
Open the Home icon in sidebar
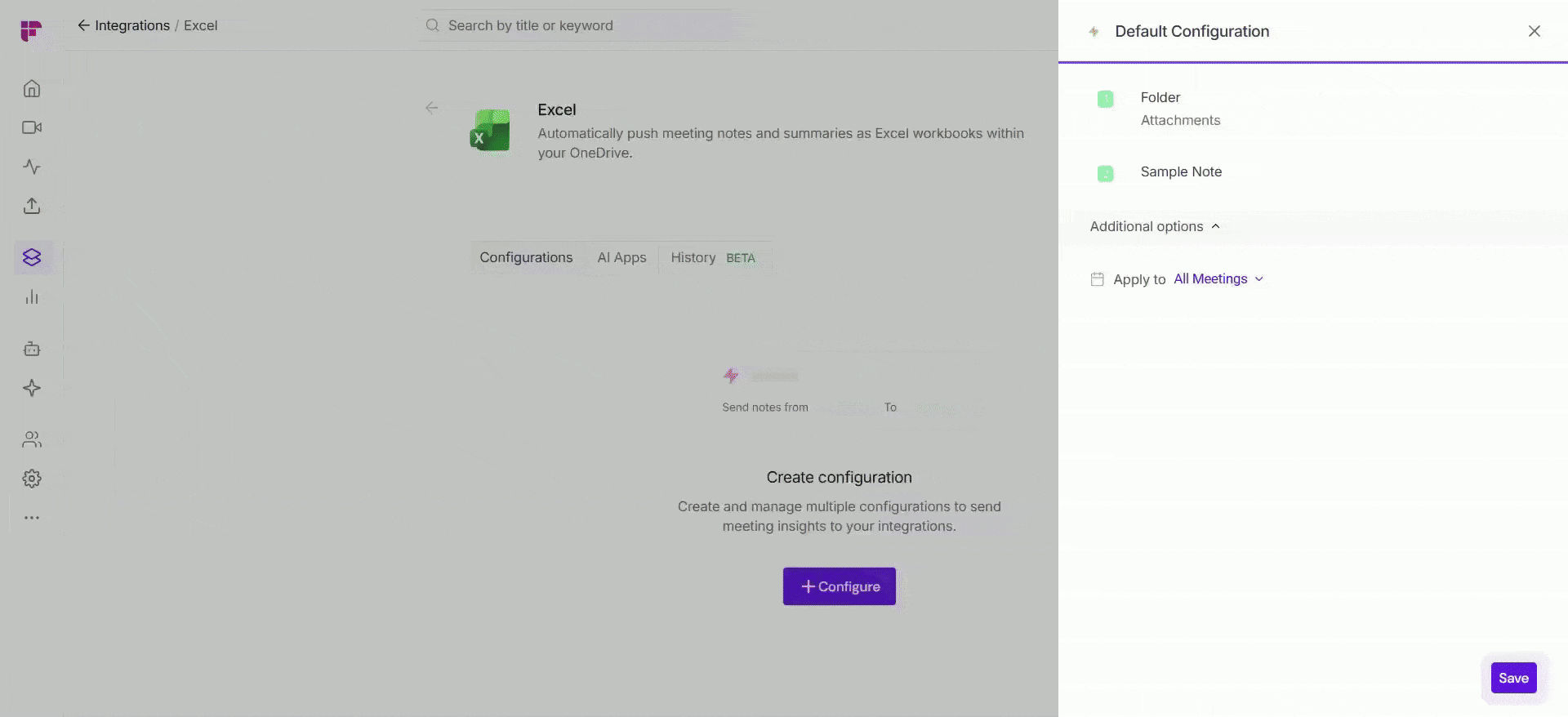32,88
